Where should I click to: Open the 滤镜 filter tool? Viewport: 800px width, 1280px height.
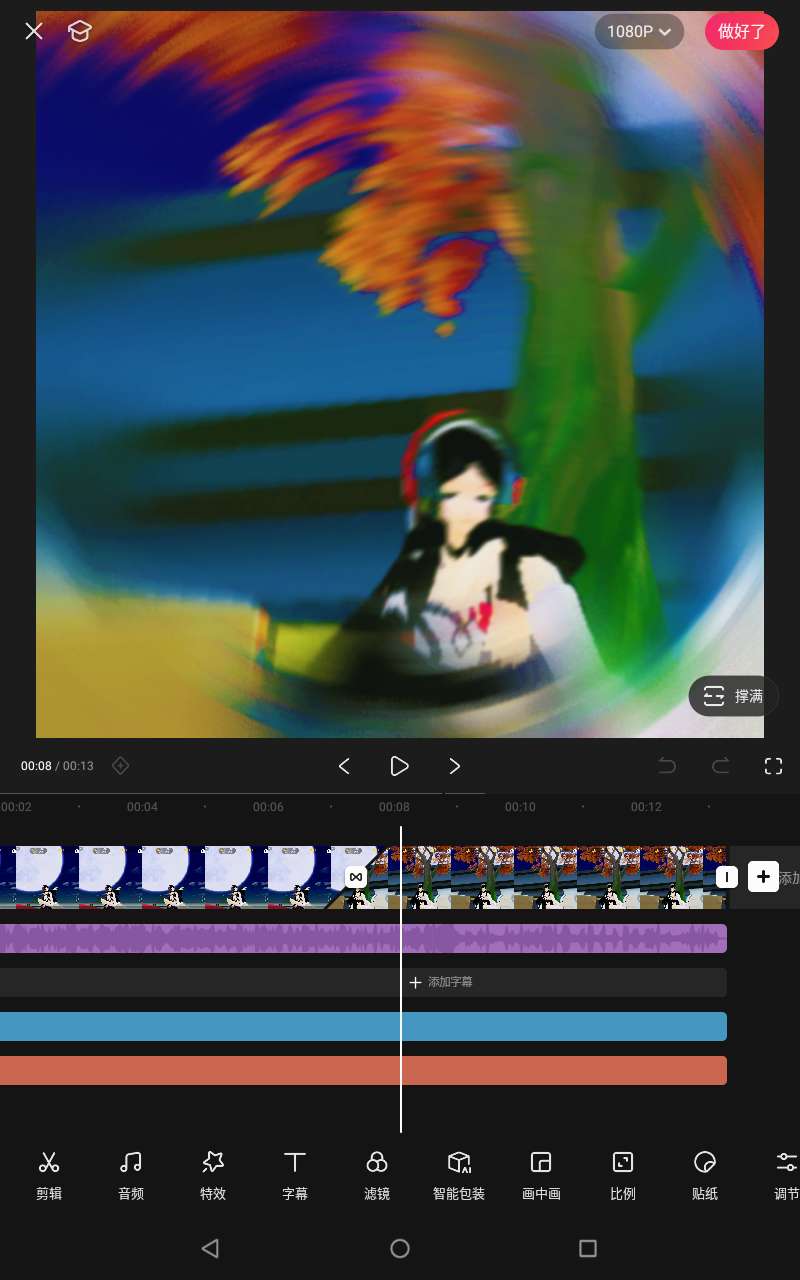tap(377, 1175)
